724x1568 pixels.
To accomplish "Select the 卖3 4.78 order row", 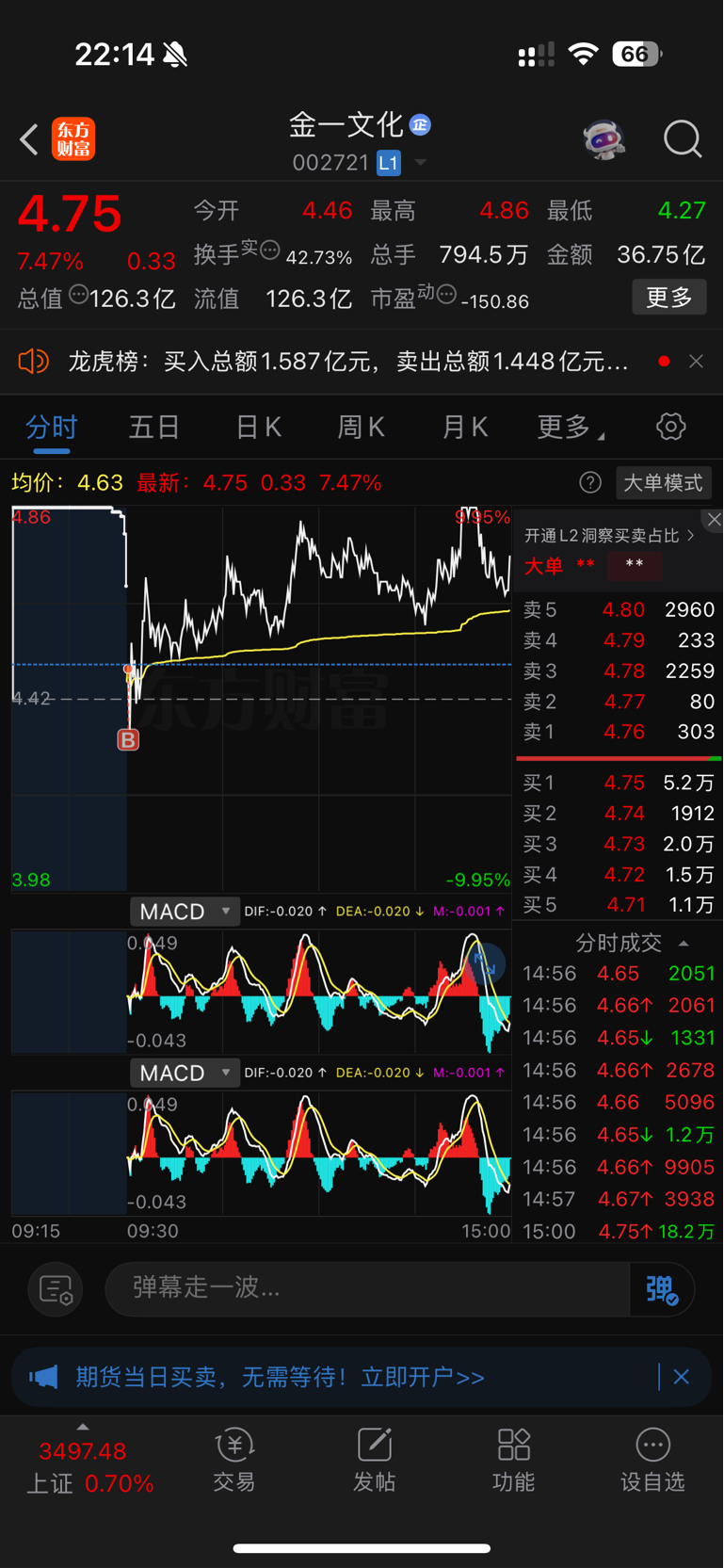I will pos(619,671).
